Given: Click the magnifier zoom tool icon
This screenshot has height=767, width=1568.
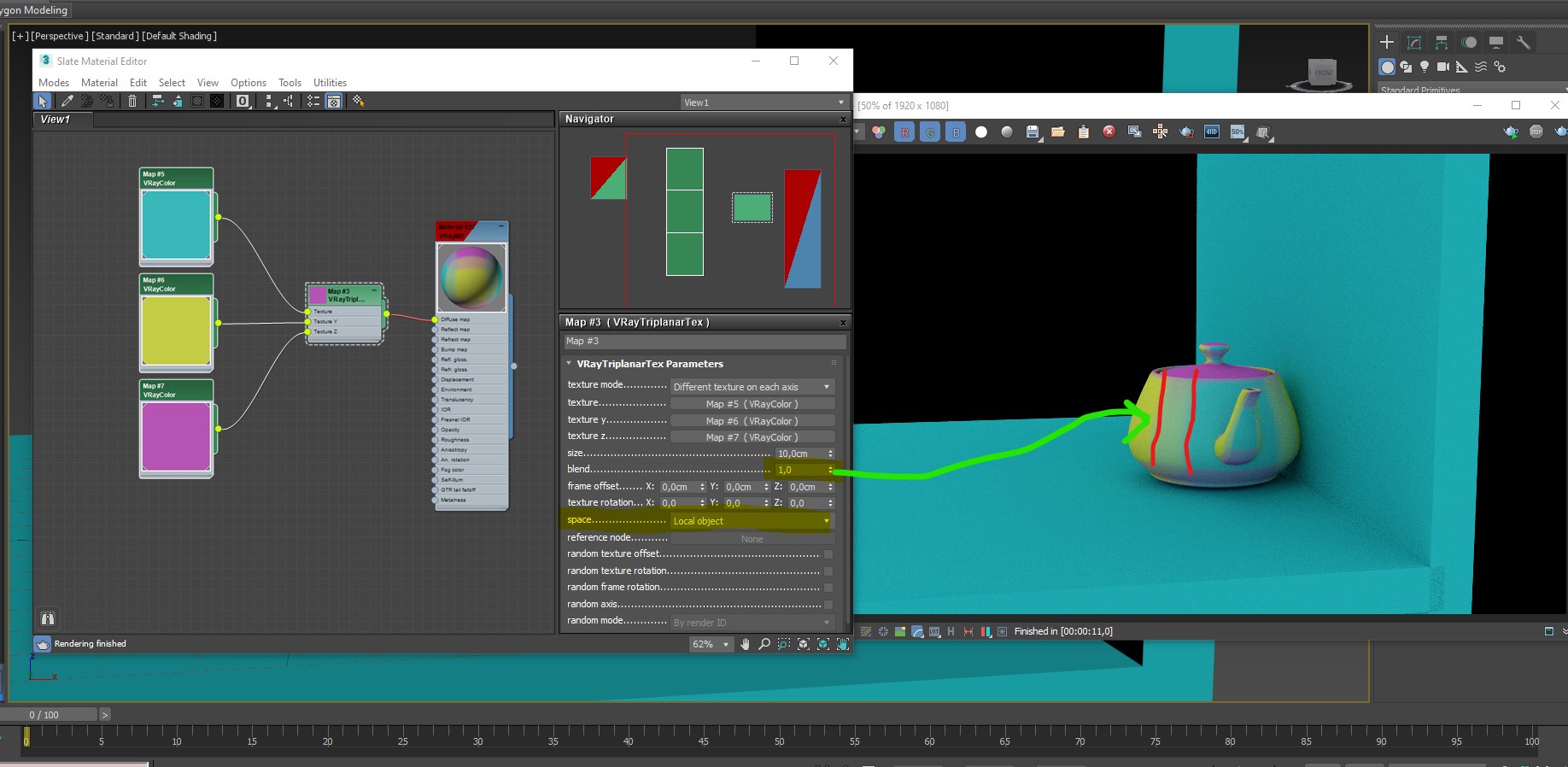Looking at the screenshot, I should click(764, 644).
